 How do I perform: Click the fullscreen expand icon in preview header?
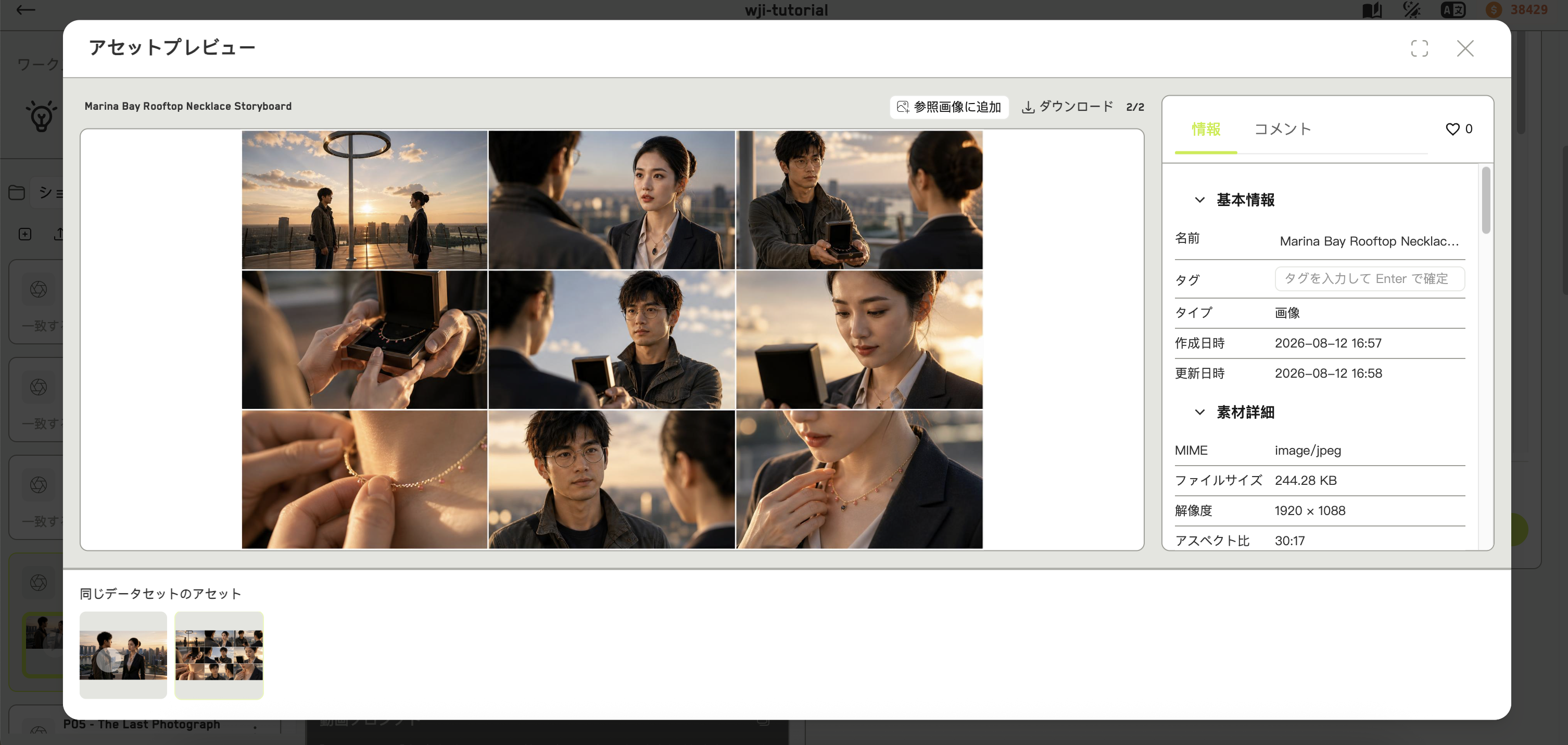tap(1419, 49)
